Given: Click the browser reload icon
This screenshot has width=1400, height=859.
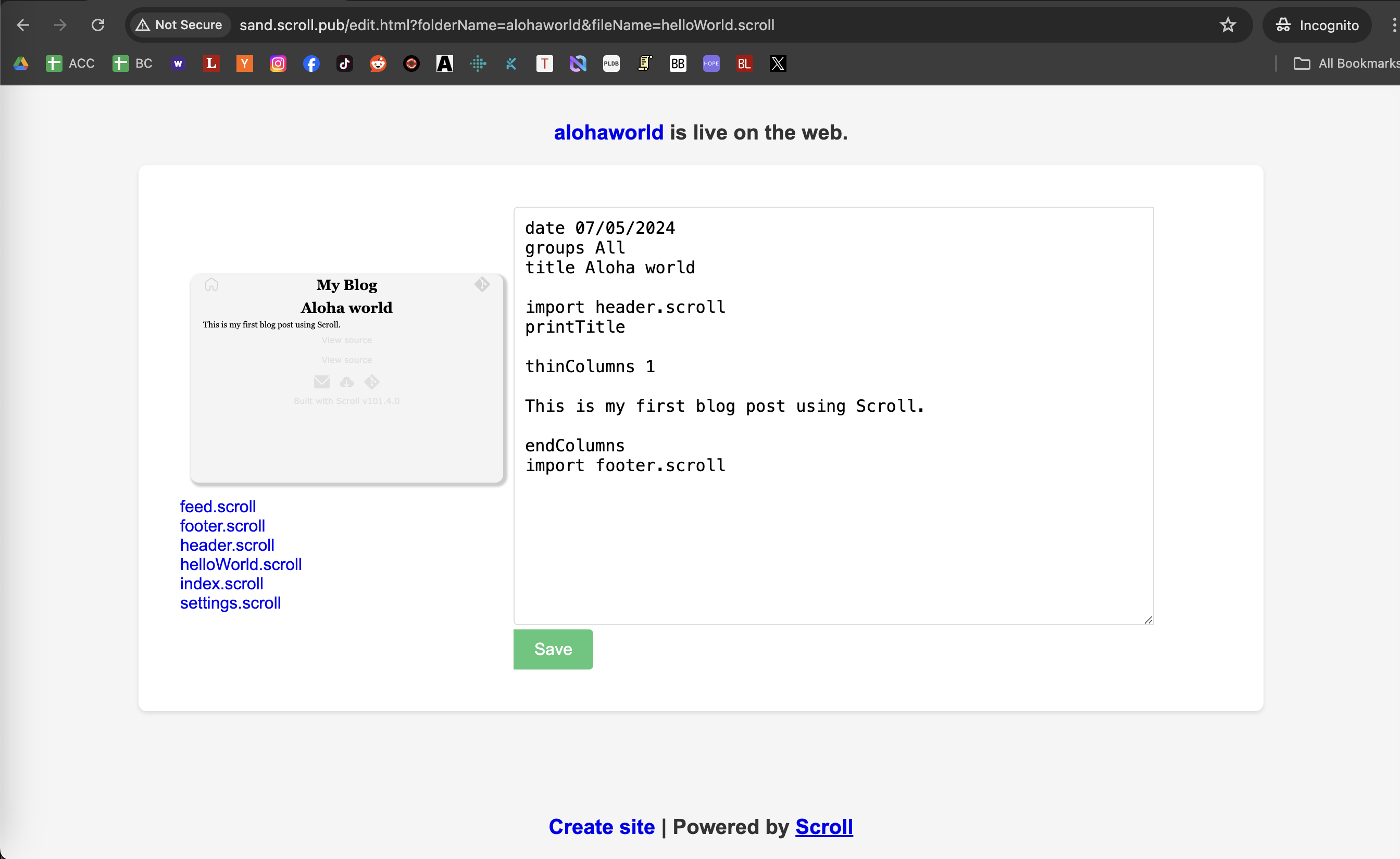Looking at the screenshot, I should point(98,25).
